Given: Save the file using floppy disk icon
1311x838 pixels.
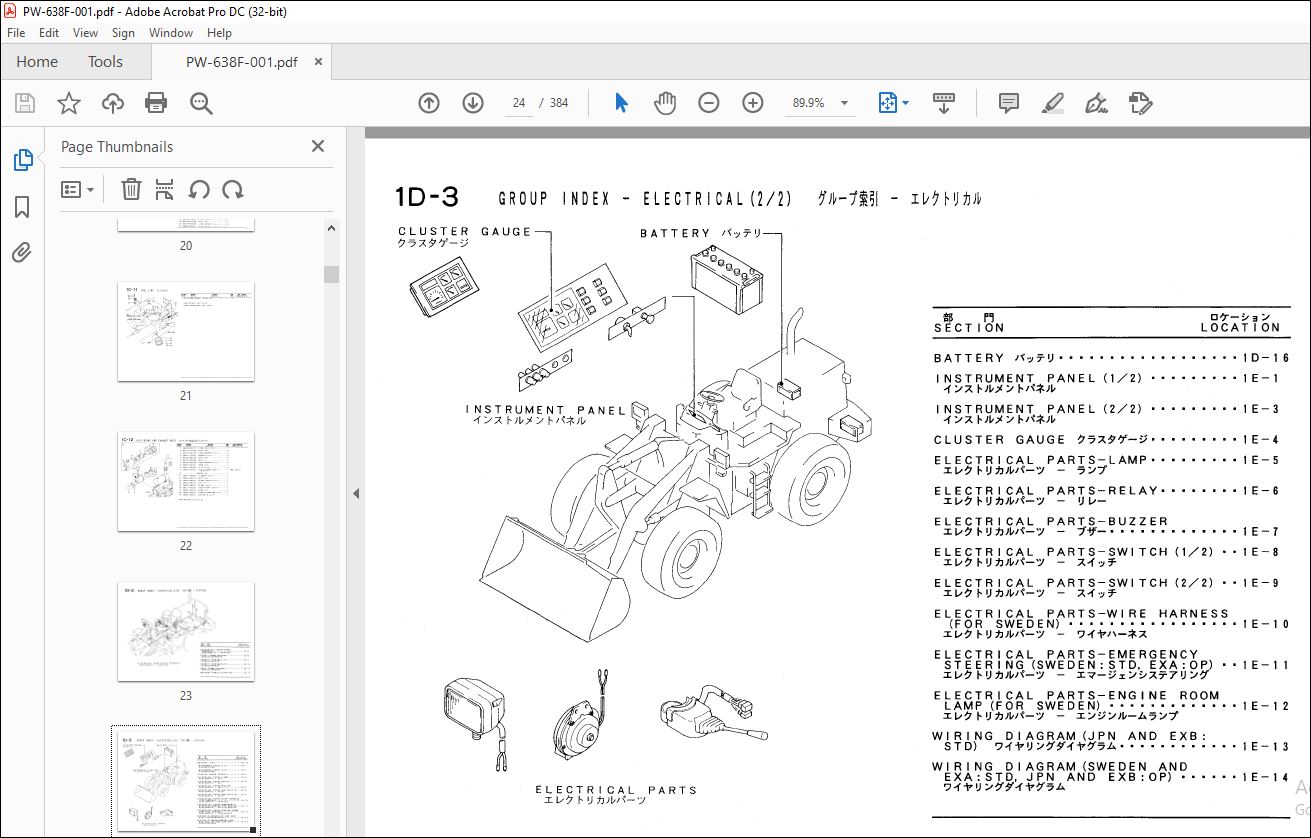Looking at the screenshot, I should 25,103.
